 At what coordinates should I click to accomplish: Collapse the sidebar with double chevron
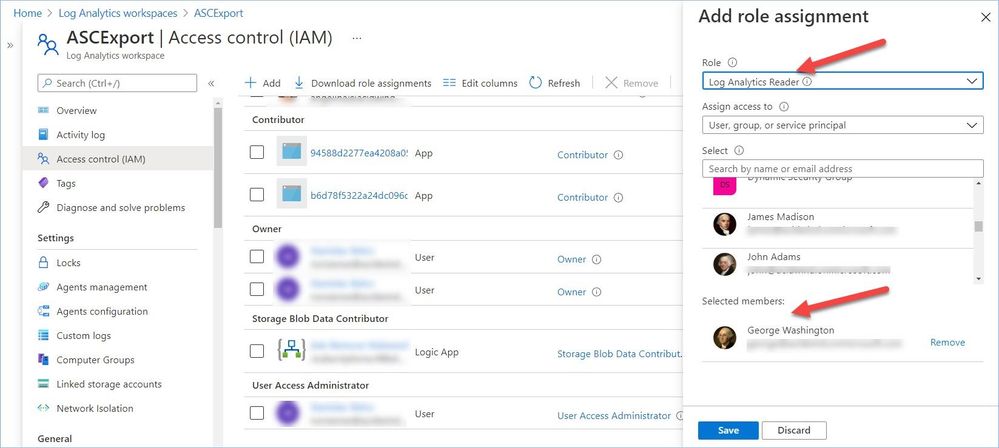211,83
